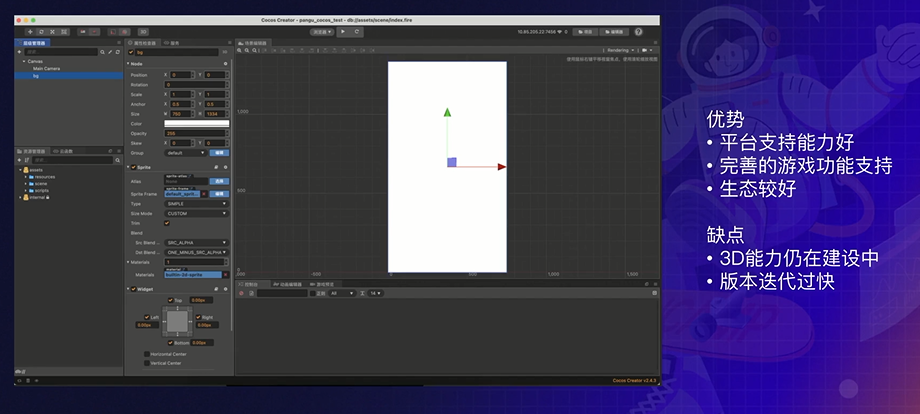This screenshot has height=414, width=920.
Task: Click the refresh preview button next to play
Action: click(357, 32)
